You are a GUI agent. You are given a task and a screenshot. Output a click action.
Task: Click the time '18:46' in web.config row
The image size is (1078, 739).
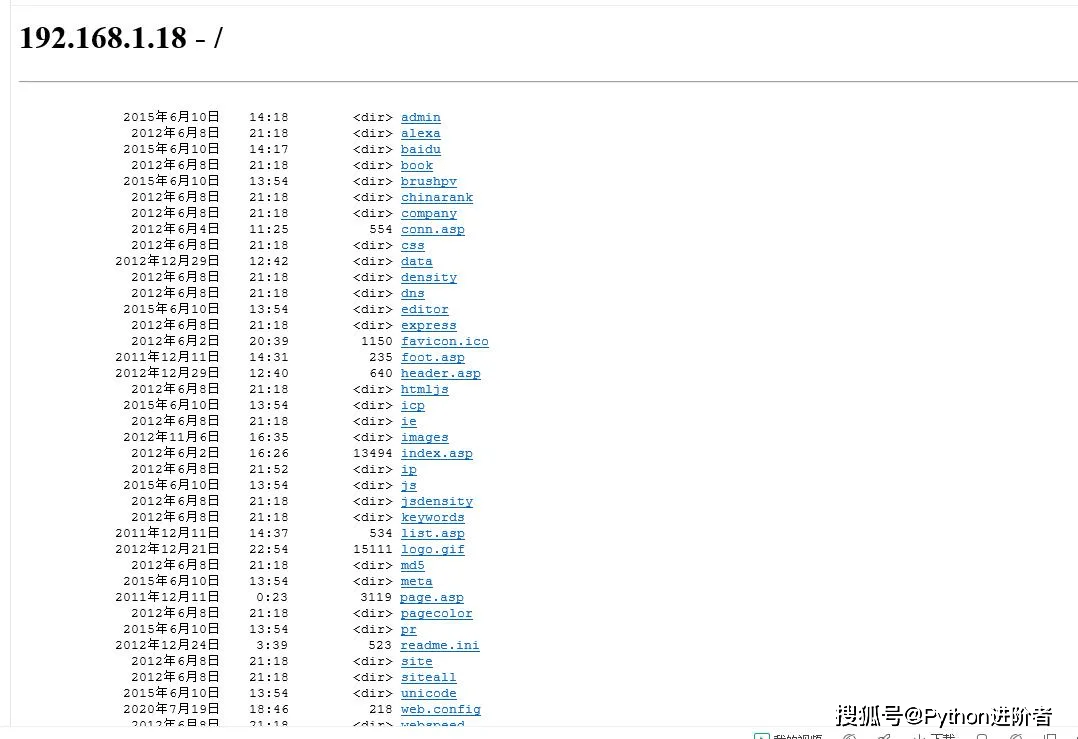click(268, 709)
